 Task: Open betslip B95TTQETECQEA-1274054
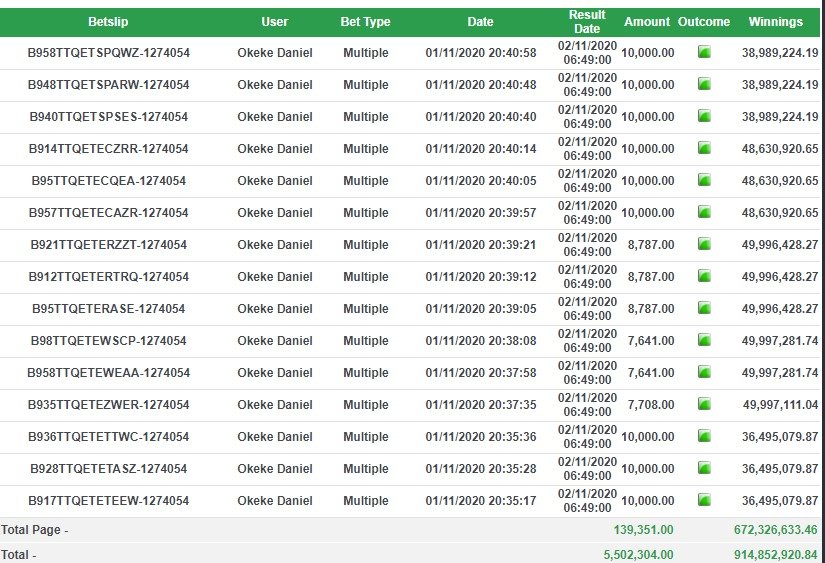(108, 181)
